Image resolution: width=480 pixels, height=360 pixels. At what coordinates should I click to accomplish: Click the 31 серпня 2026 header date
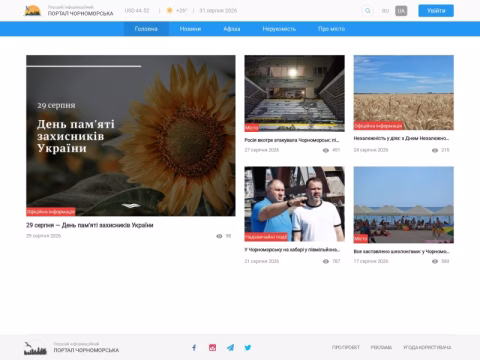click(x=218, y=11)
